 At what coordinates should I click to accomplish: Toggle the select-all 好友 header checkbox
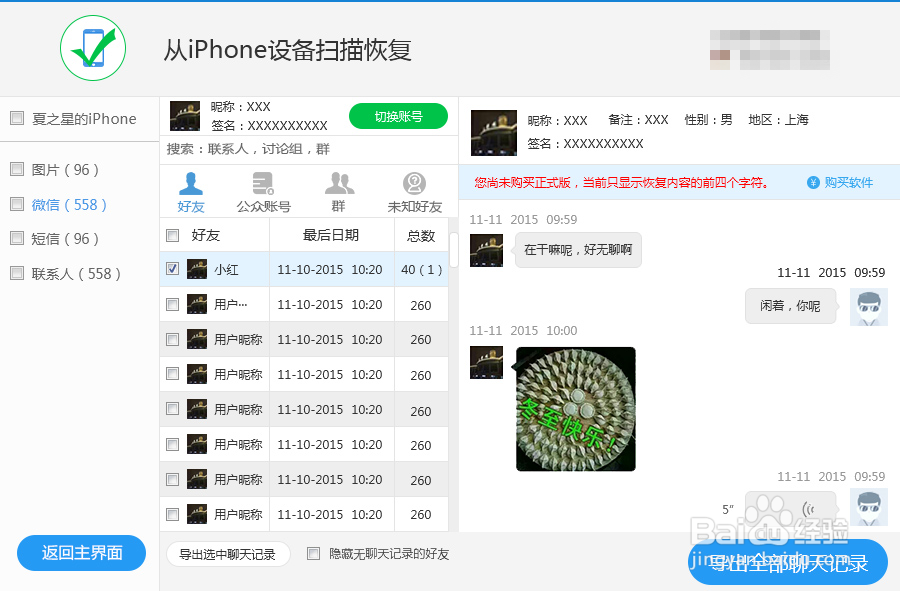click(172, 235)
